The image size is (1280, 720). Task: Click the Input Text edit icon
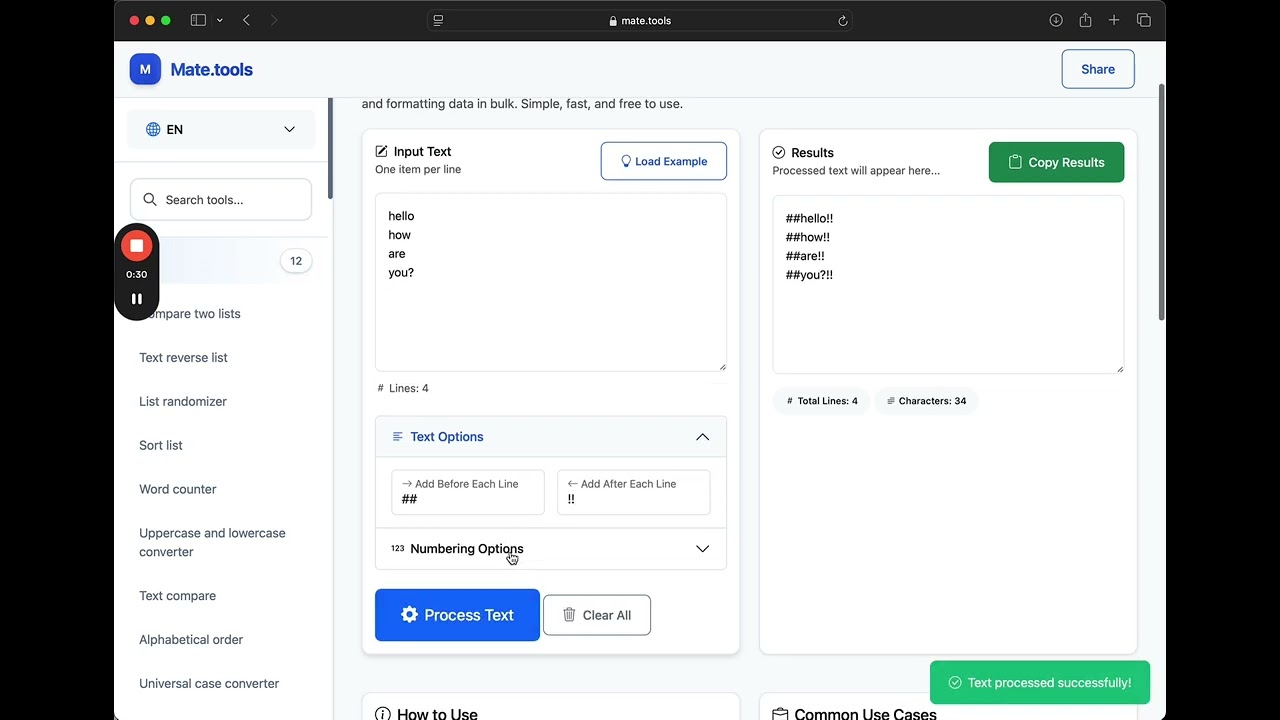point(381,151)
